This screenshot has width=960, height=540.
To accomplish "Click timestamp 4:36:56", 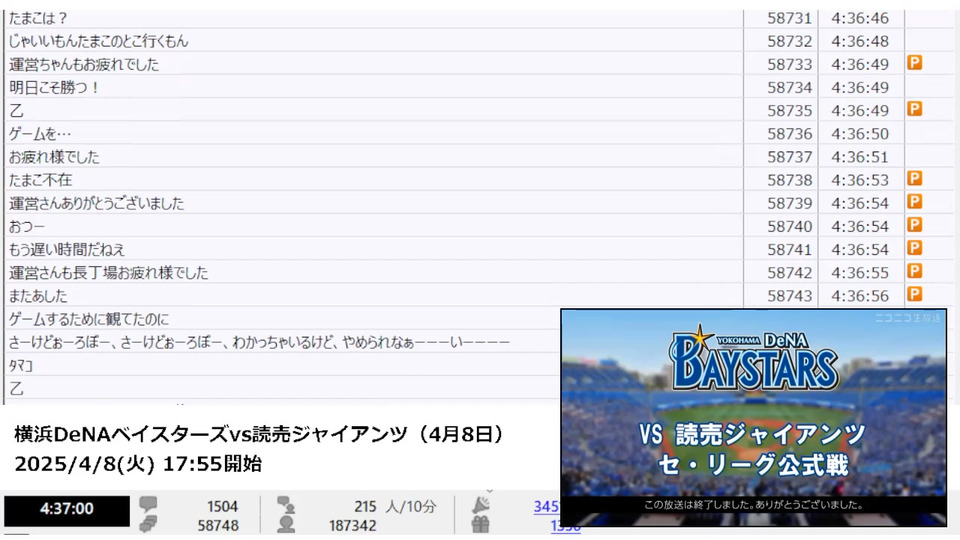I will (x=860, y=296).
